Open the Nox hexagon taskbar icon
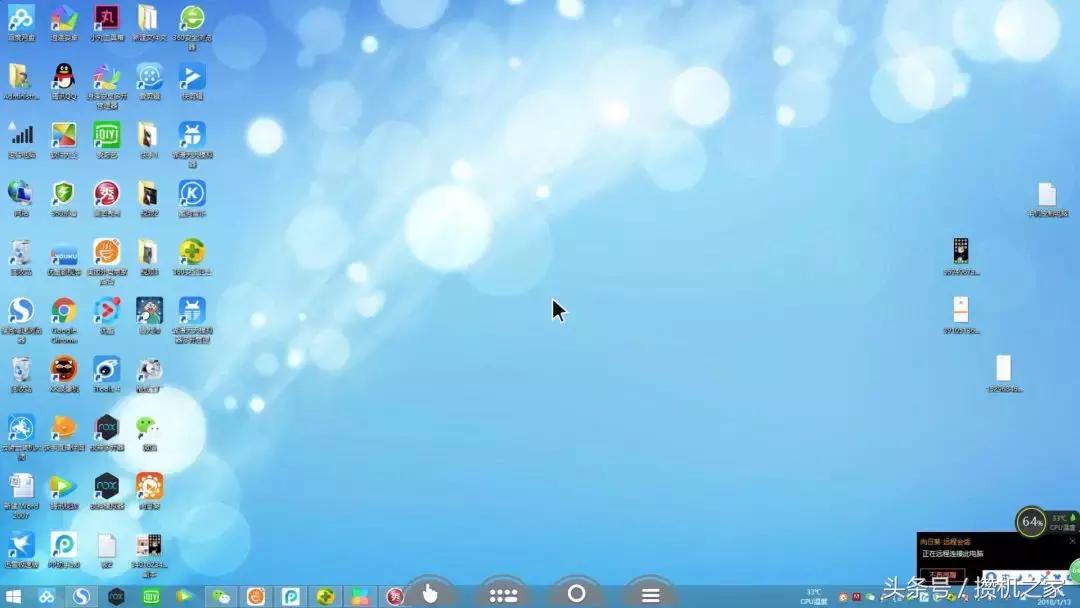This screenshot has width=1080, height=608. (x=116, y=596)
